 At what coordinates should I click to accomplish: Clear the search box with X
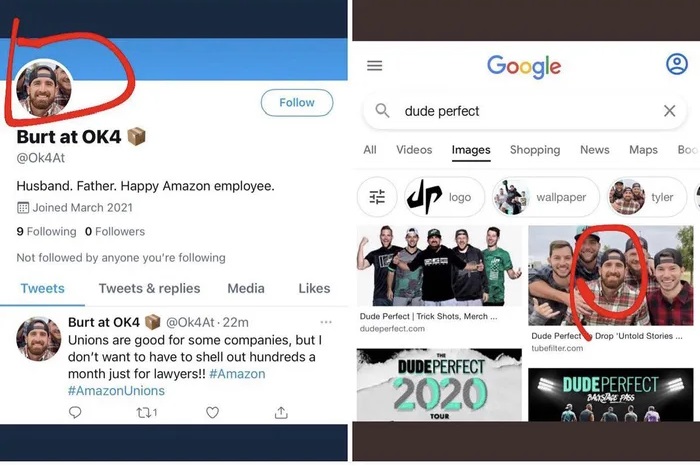point(670,111)
